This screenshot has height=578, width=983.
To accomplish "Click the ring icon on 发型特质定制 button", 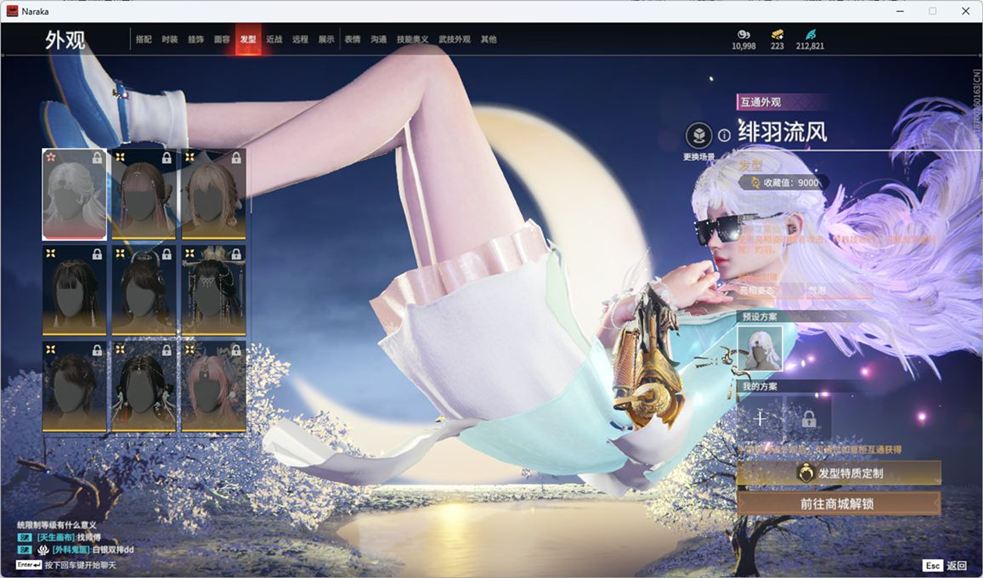I will point(805,473).
